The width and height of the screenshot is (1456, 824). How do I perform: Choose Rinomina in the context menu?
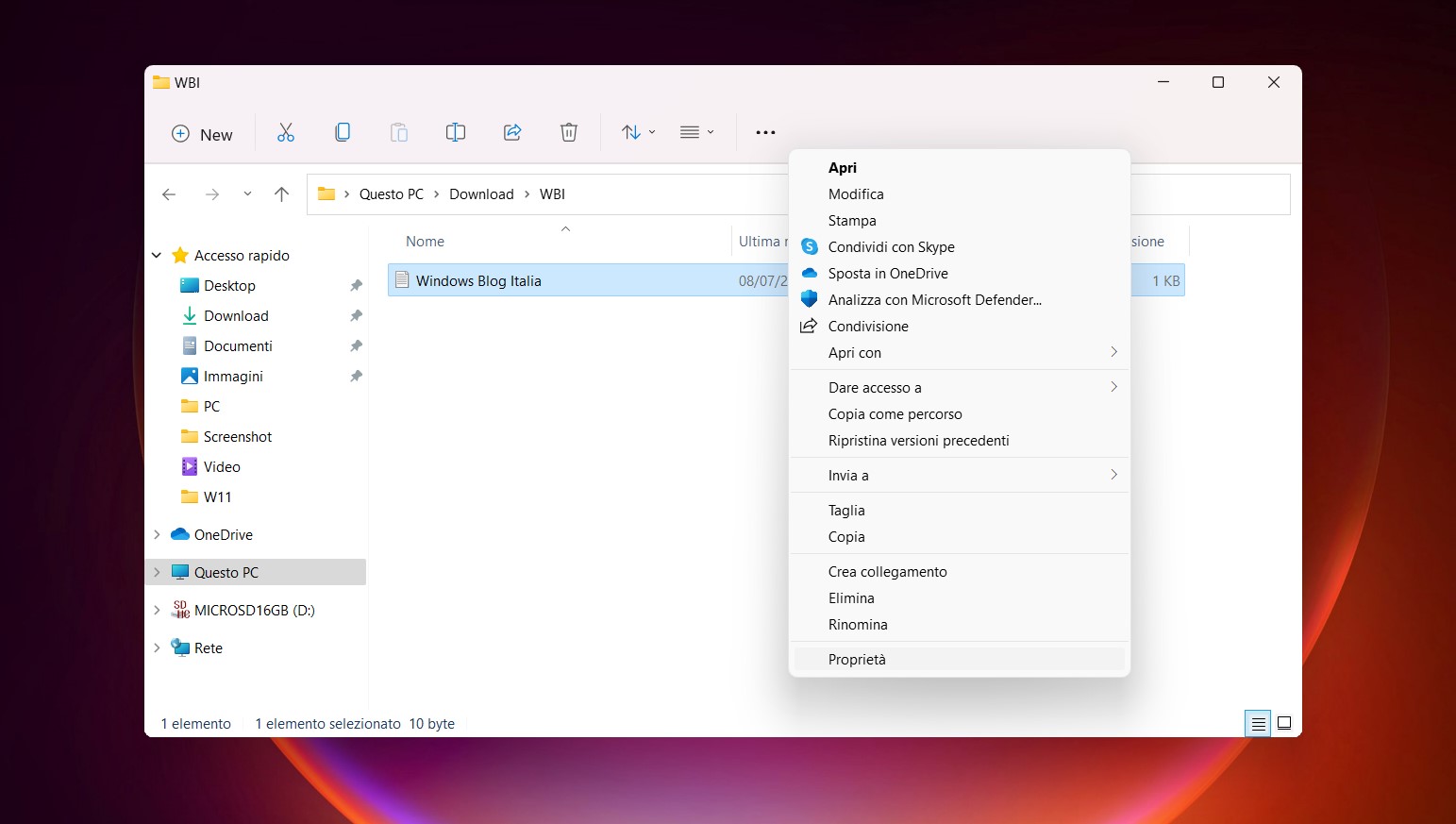click(960, 625)
